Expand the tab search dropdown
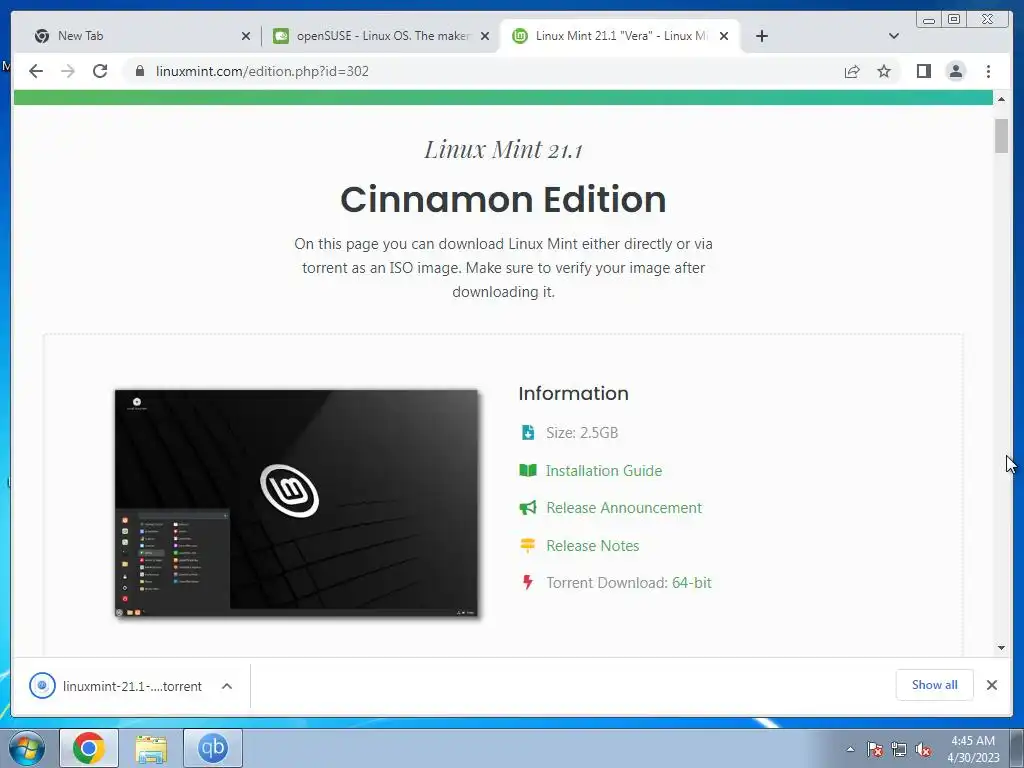This screenshot has width=1024, height=768. (894, 36)
